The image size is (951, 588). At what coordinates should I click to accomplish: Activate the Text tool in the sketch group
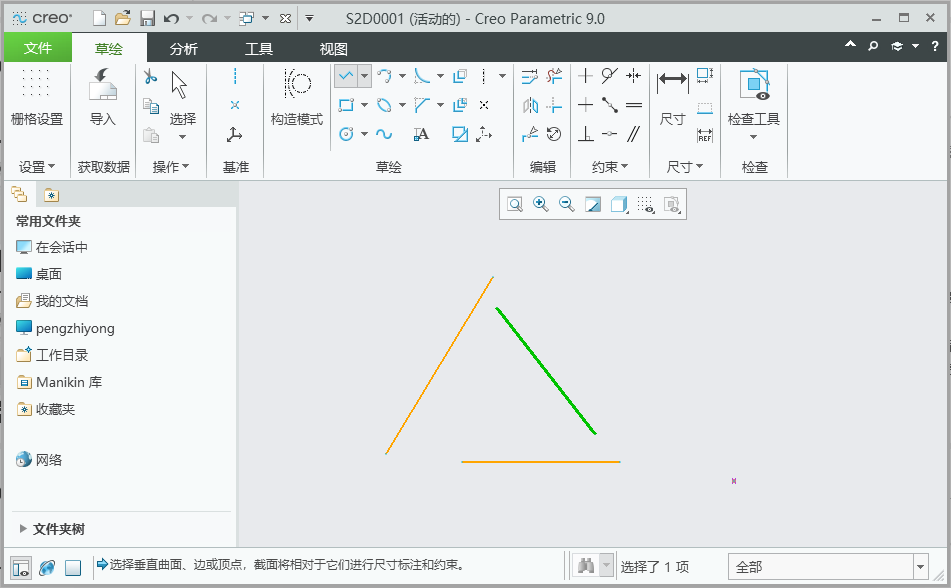coord(422,133)
